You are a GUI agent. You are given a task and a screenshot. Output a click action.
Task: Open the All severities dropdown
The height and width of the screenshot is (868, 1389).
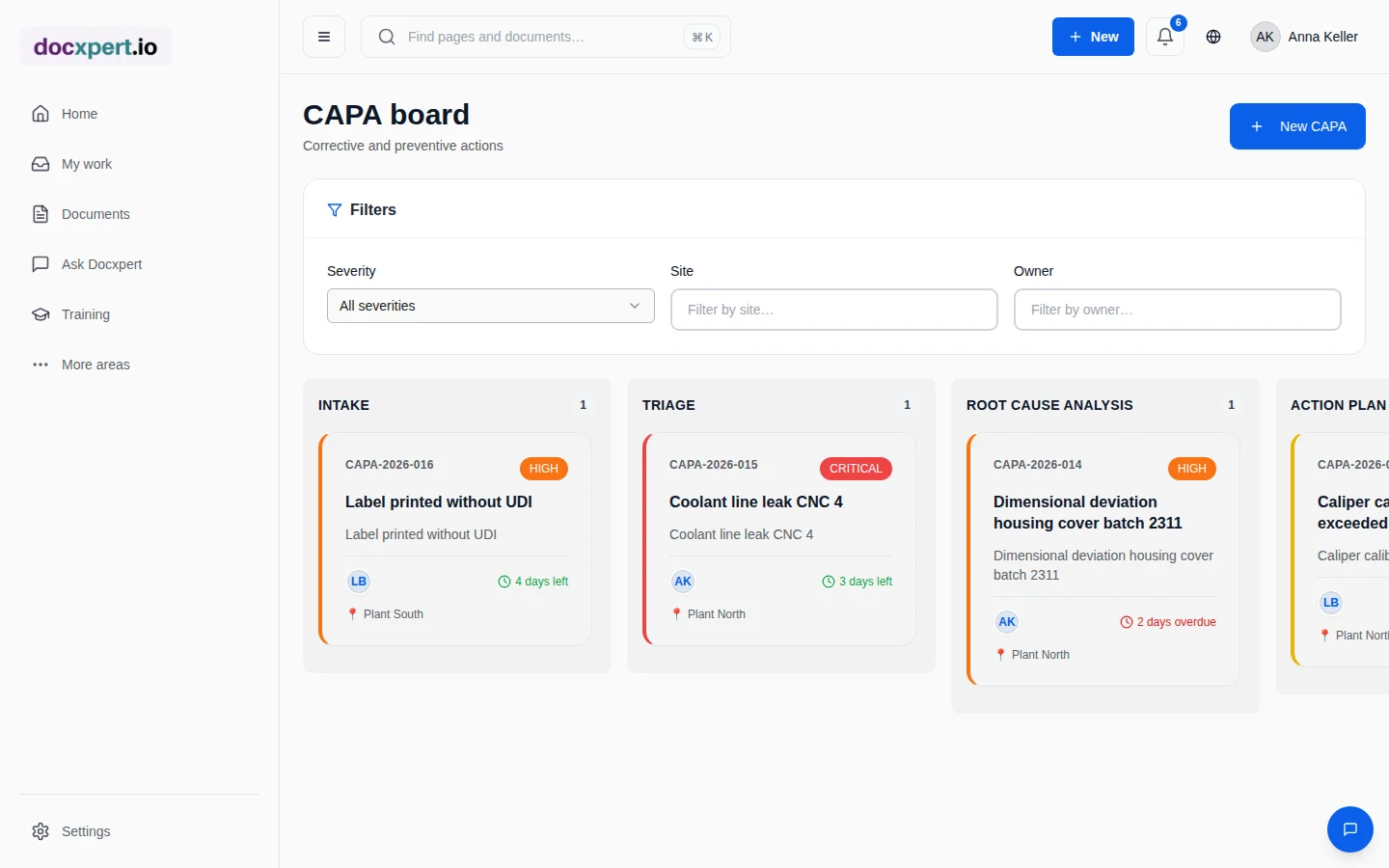491,306
